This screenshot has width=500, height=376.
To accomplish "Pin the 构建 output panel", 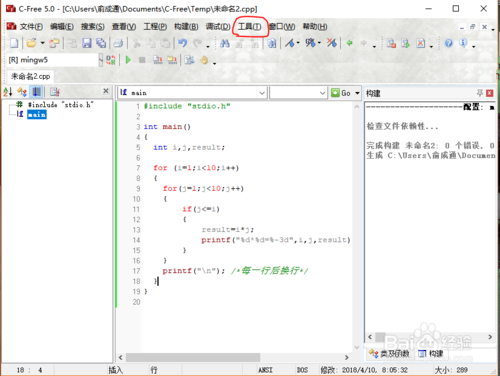I will (479, 93).
